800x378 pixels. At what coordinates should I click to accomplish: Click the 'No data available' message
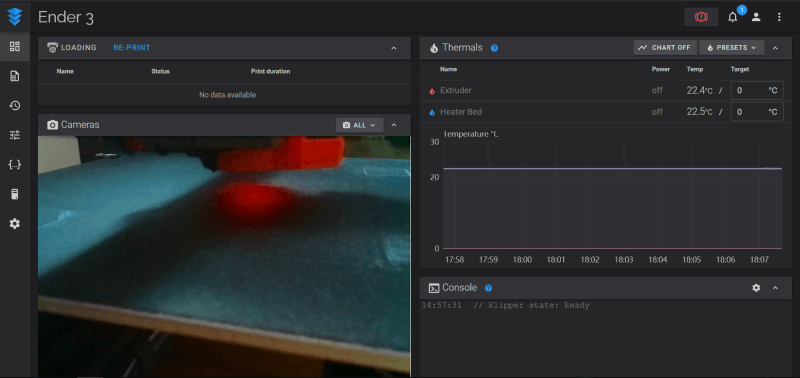click(x=228, y=95)
